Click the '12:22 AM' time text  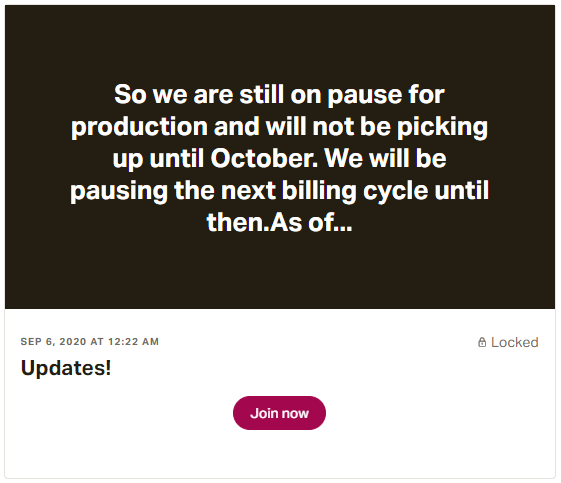coord(133,342)
